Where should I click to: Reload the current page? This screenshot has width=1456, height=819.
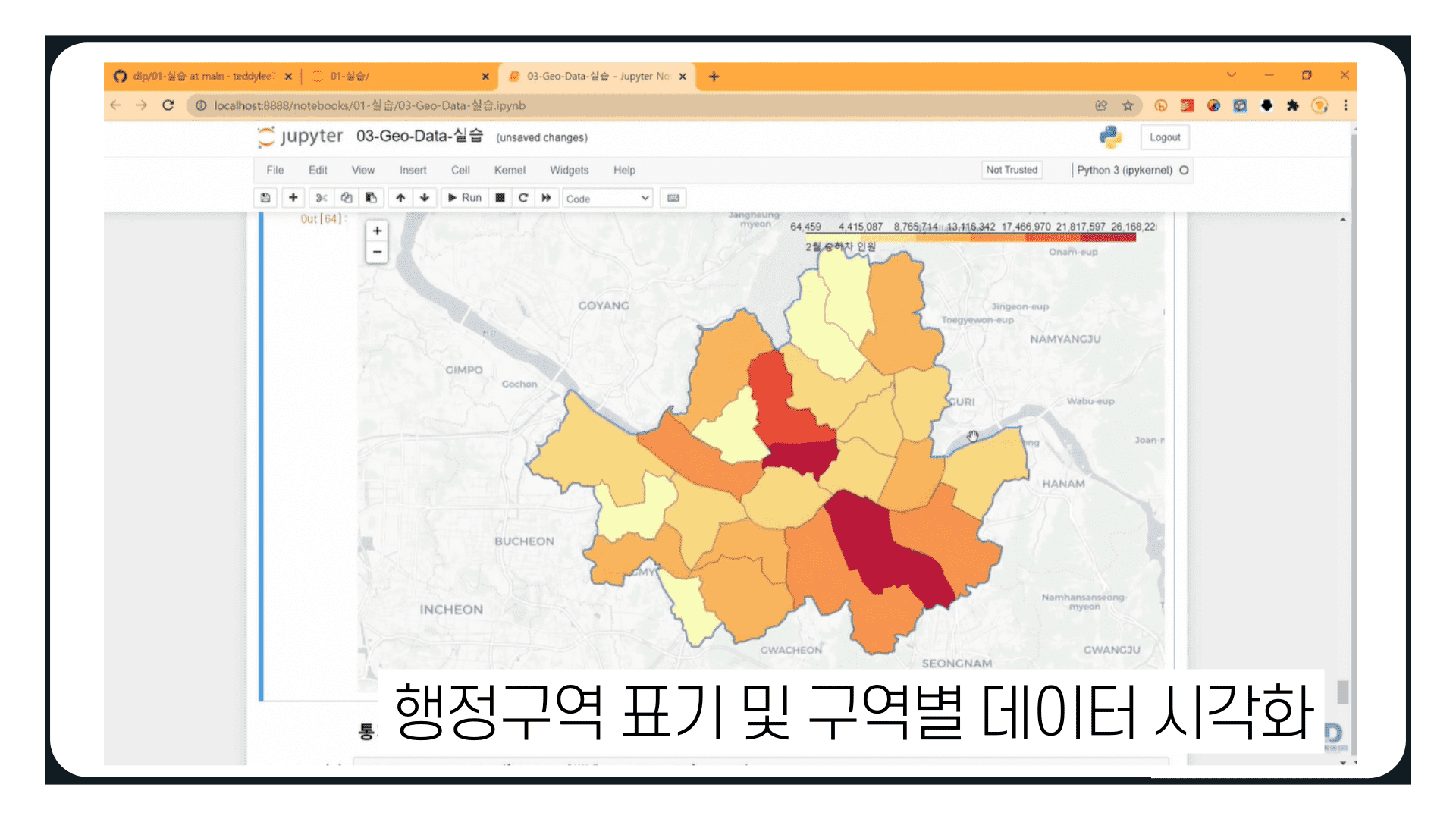pyautogui.click(x=168, y=105)
